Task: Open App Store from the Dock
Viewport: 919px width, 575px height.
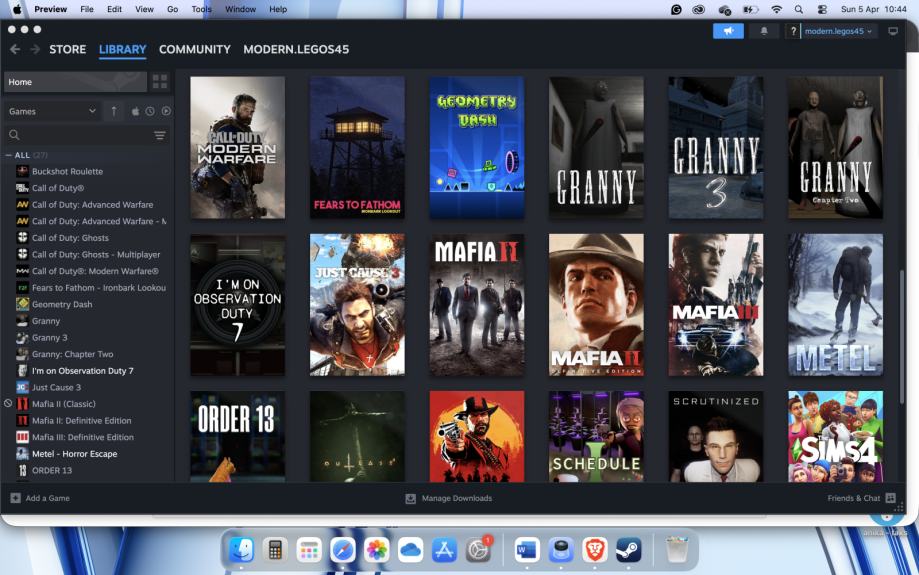Action: [444, 550]
